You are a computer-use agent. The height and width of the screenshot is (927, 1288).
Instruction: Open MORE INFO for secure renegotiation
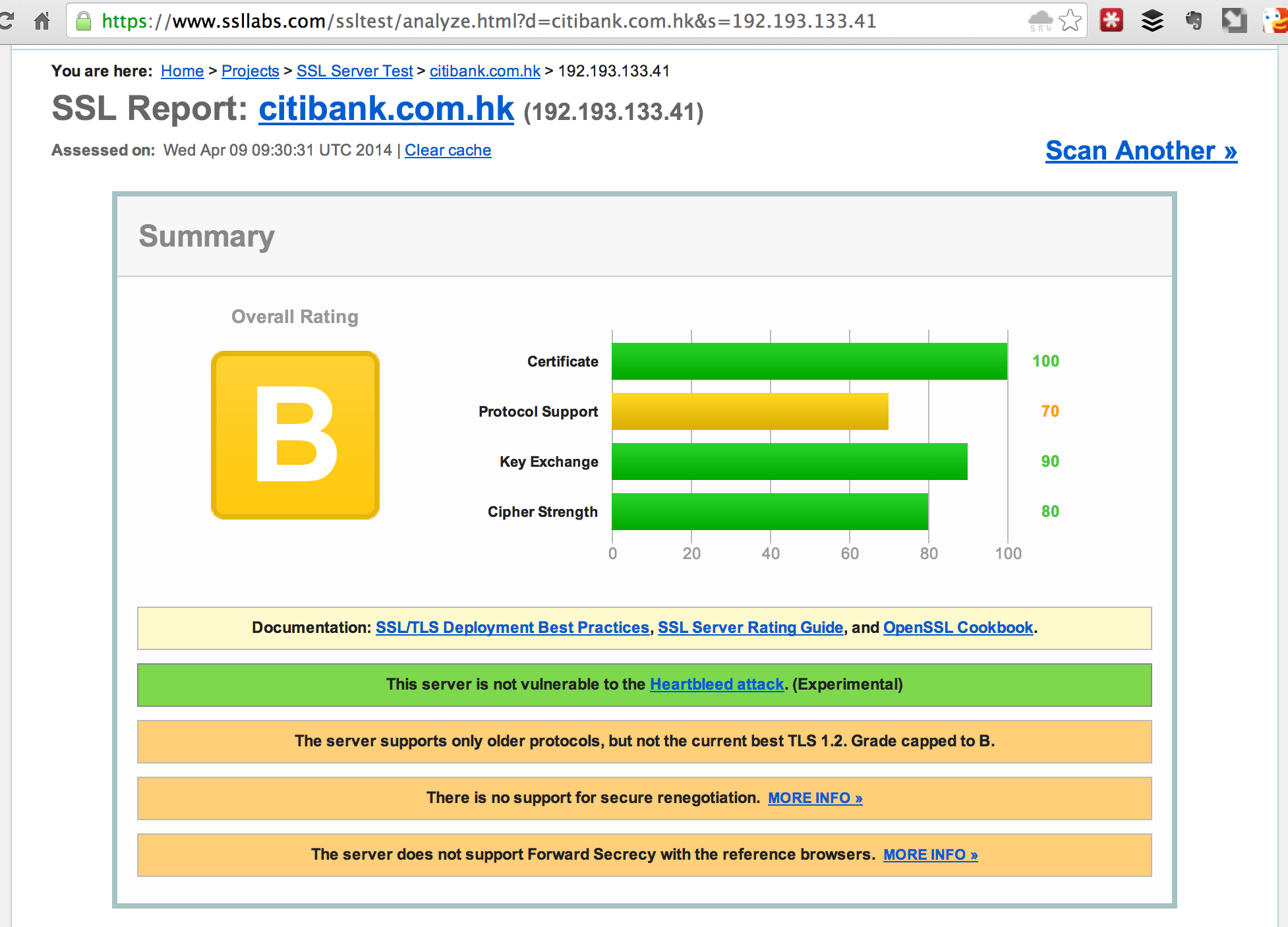click(x=815, y=798)
